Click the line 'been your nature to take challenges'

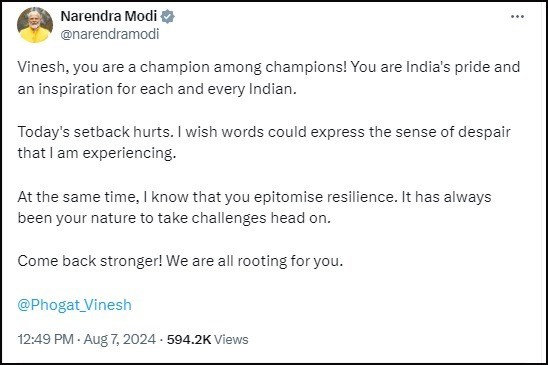[174, 219]
